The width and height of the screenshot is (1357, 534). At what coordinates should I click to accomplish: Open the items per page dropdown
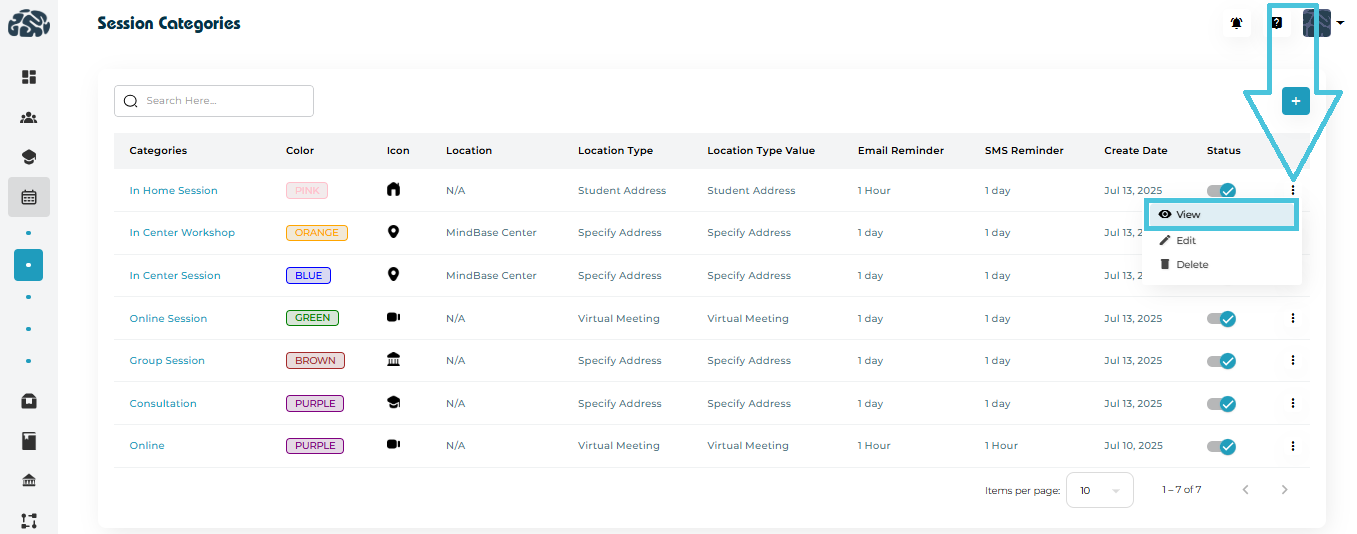[1099, 490]
